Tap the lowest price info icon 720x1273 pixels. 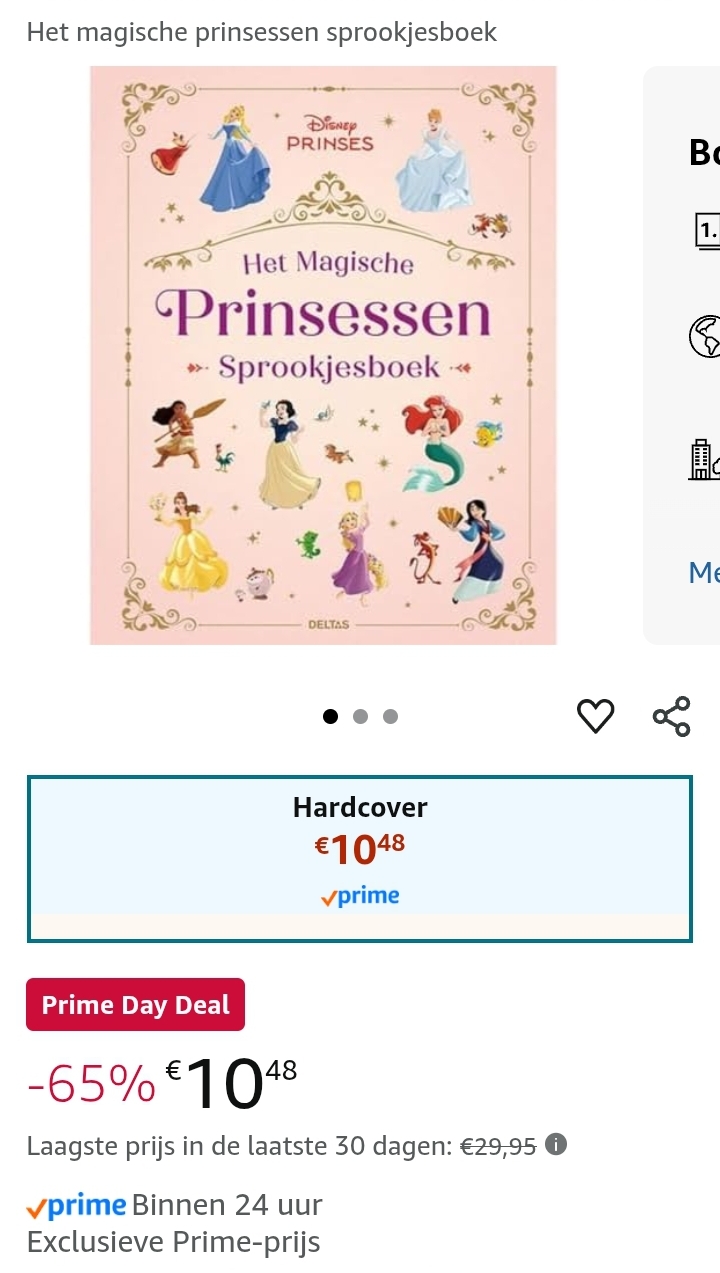click(556, 1146)
